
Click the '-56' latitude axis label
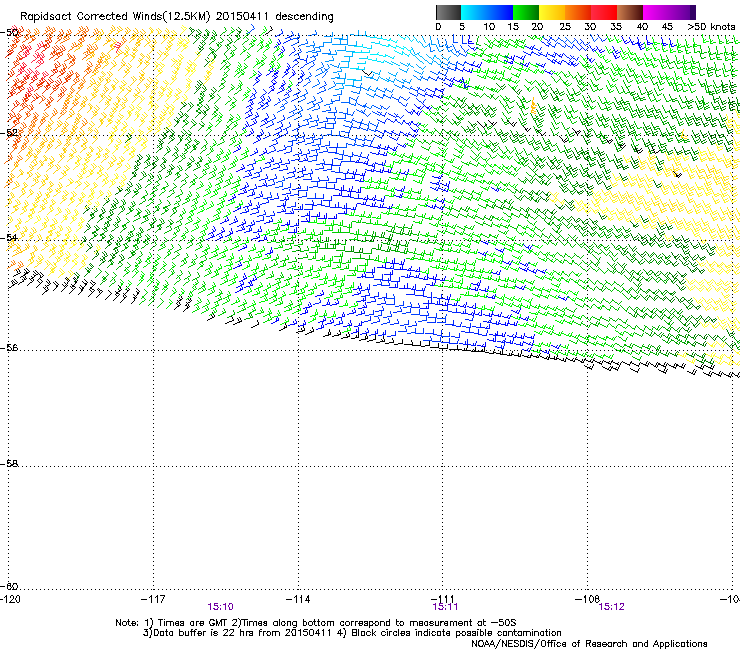coord(9,347)
